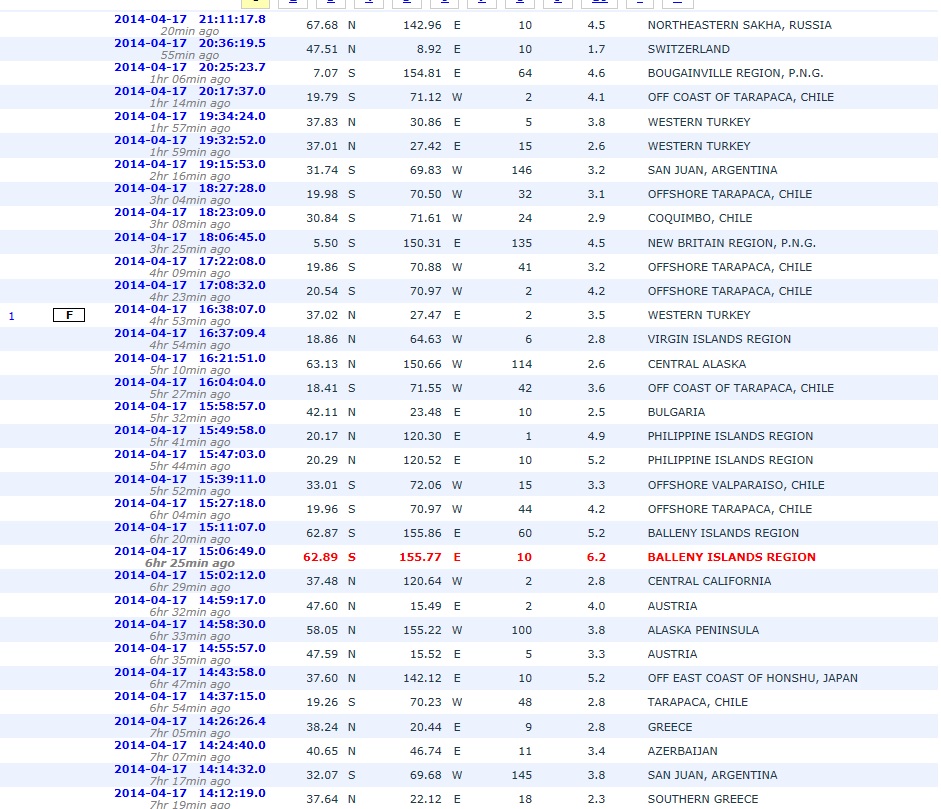Click the 145 depth for San Juan

[522, 776]
